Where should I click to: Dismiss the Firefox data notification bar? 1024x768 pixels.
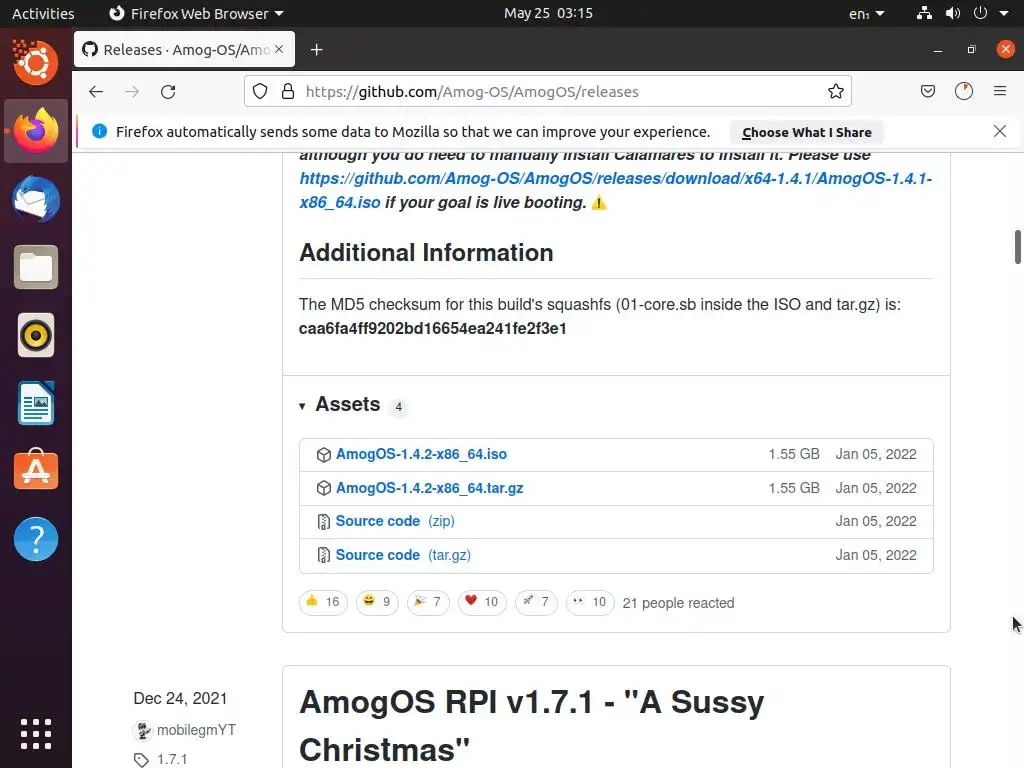1000,131
